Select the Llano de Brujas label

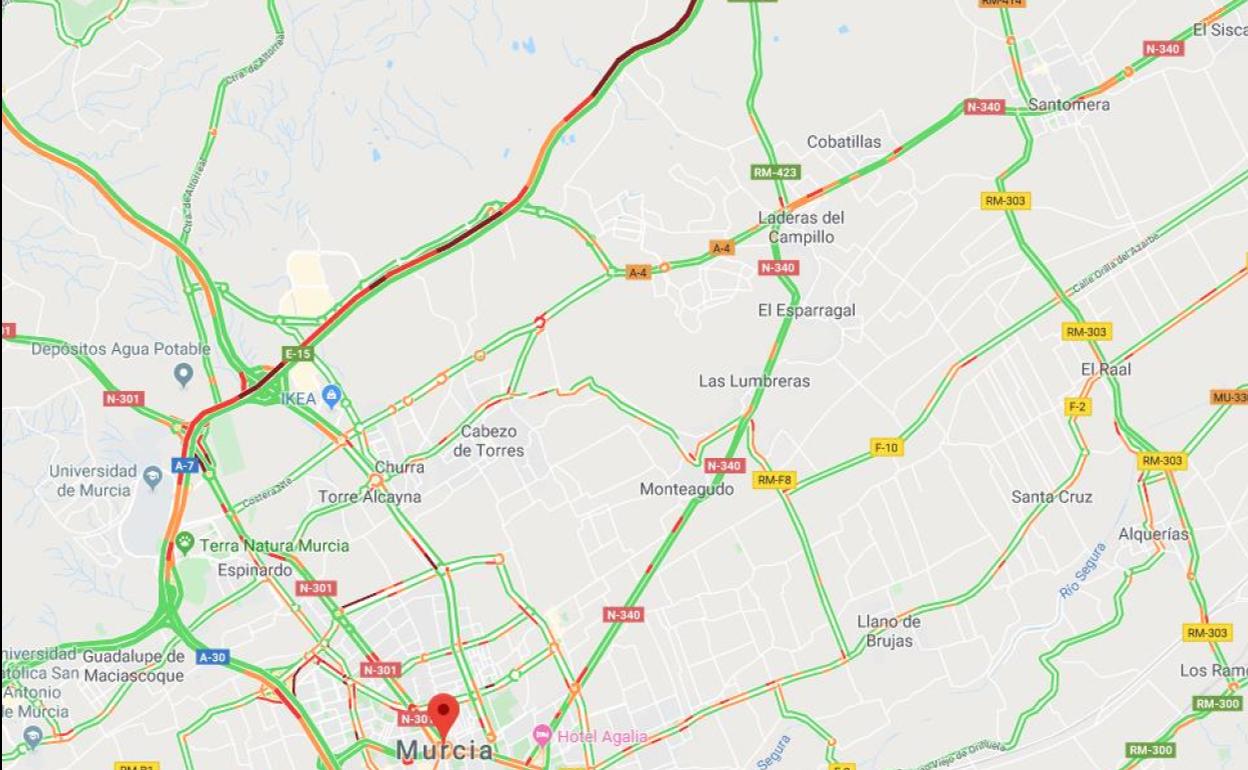(889, 631)
